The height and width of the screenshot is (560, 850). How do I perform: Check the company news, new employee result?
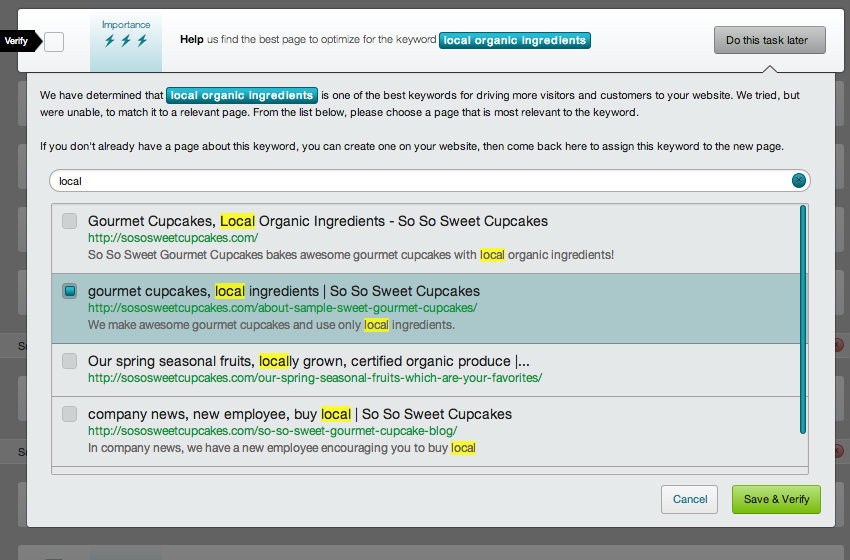69,414
